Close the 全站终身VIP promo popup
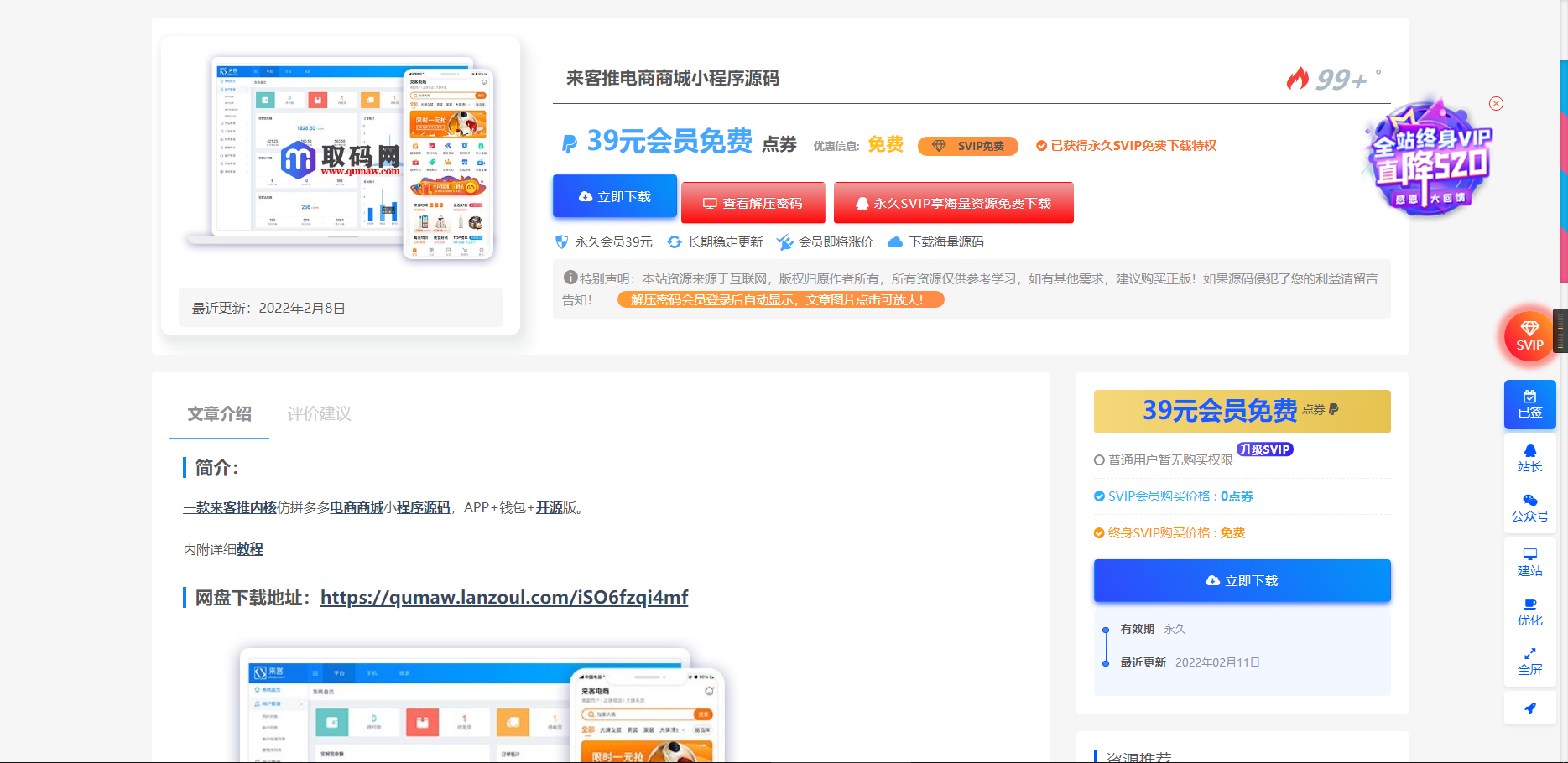Viewport: 1568px width, 763px height. pos(1496,104)
